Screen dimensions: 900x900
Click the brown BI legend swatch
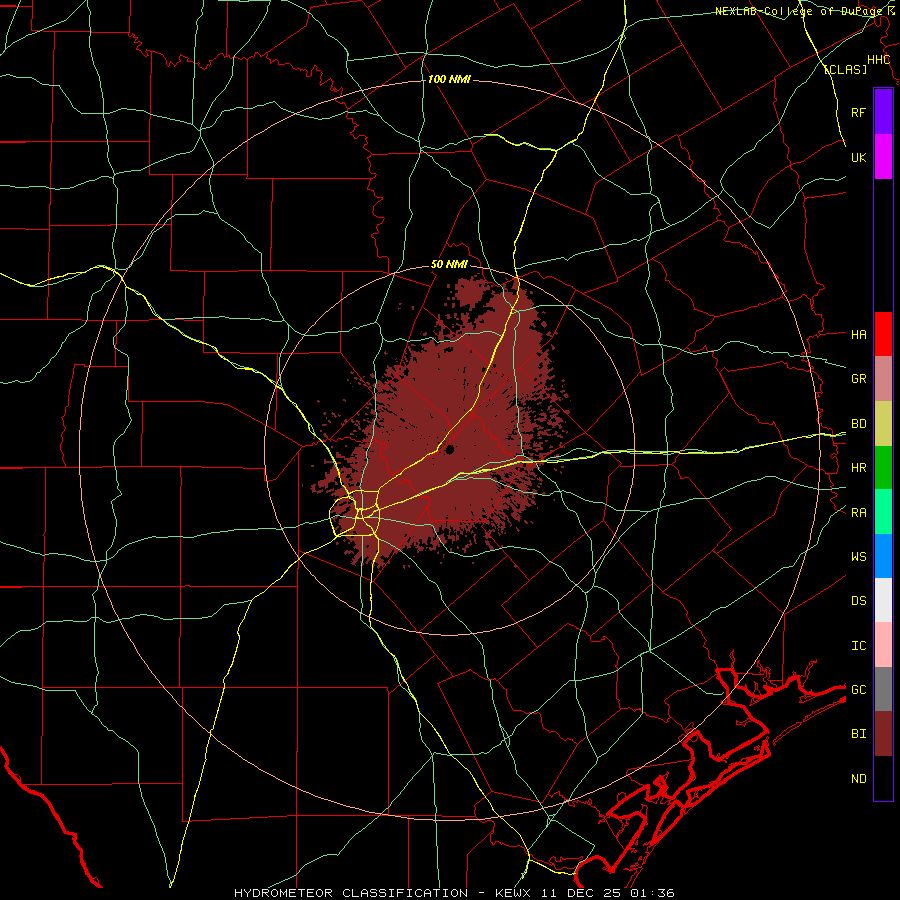click(883, 734)
